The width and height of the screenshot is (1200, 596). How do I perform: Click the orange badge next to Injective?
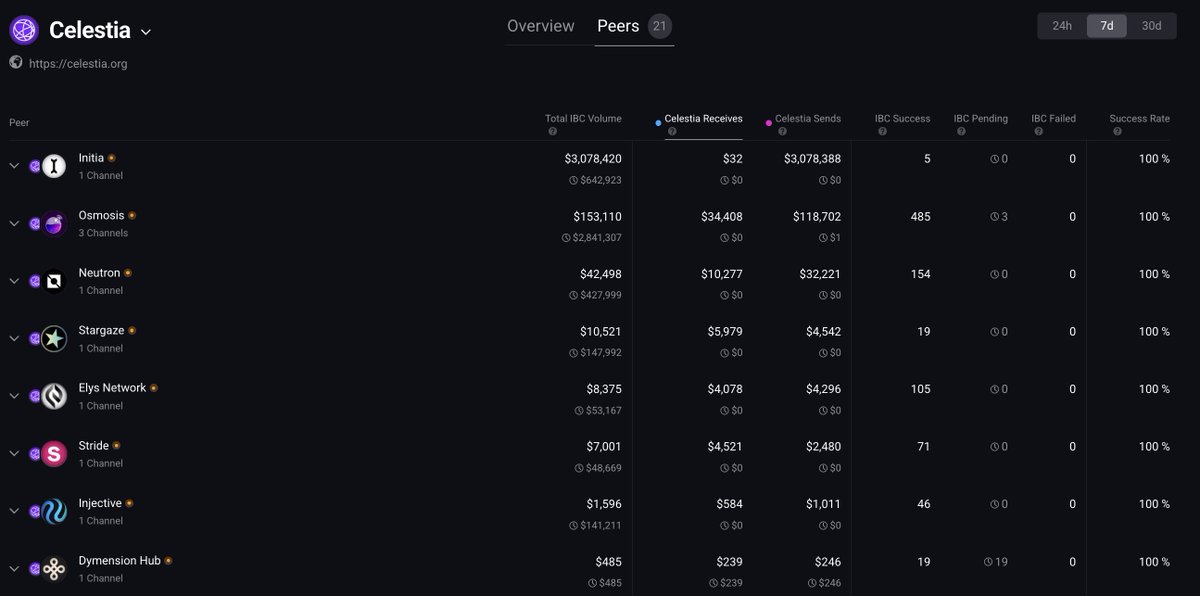pyautogui.click(x=130, y=503)
